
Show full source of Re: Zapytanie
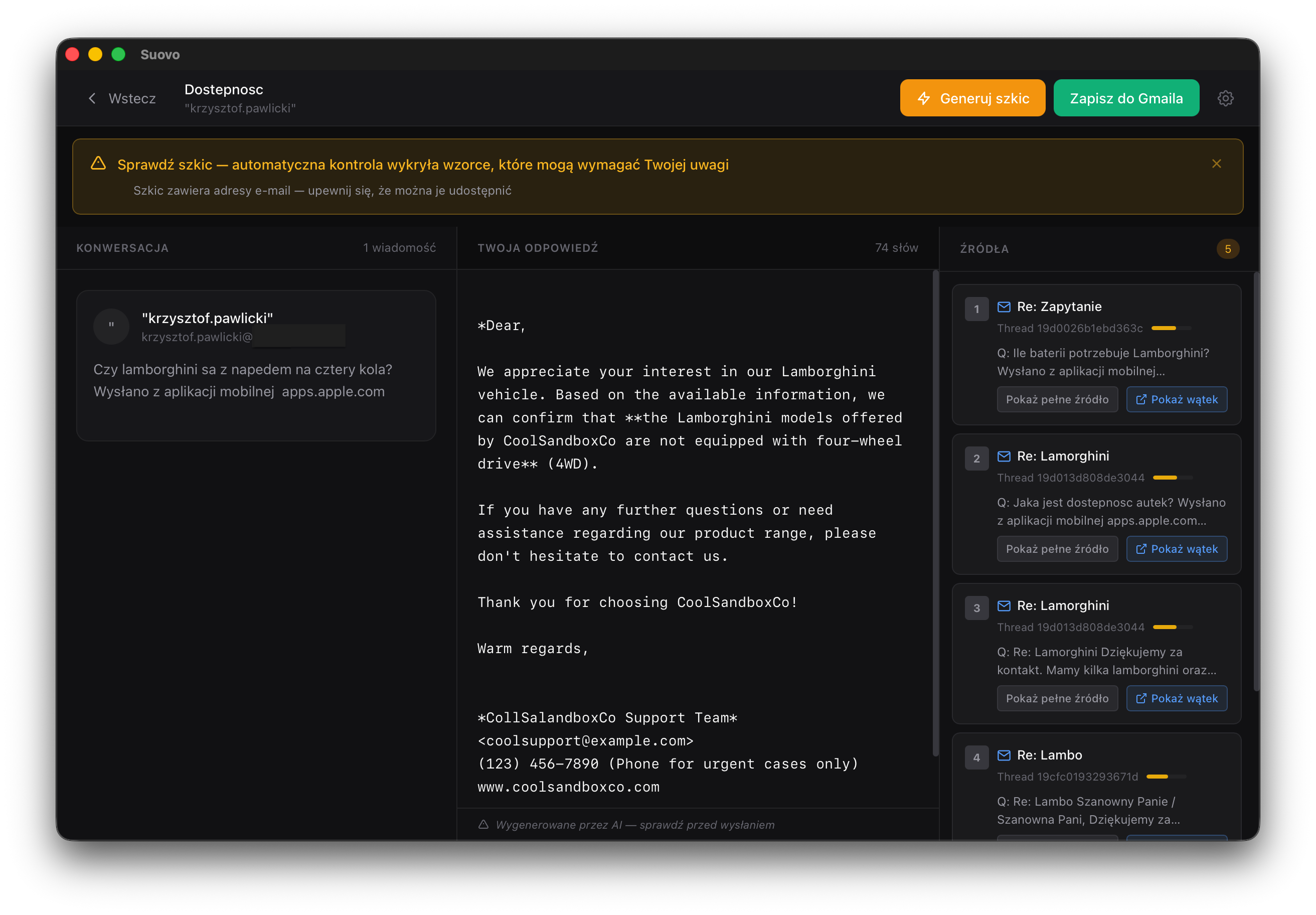click(x=1057, y=400)
